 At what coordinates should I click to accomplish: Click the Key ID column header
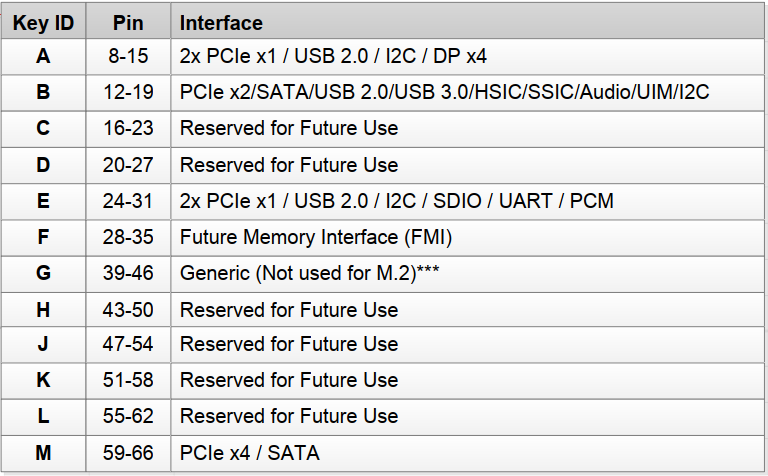tap(43, 22)
